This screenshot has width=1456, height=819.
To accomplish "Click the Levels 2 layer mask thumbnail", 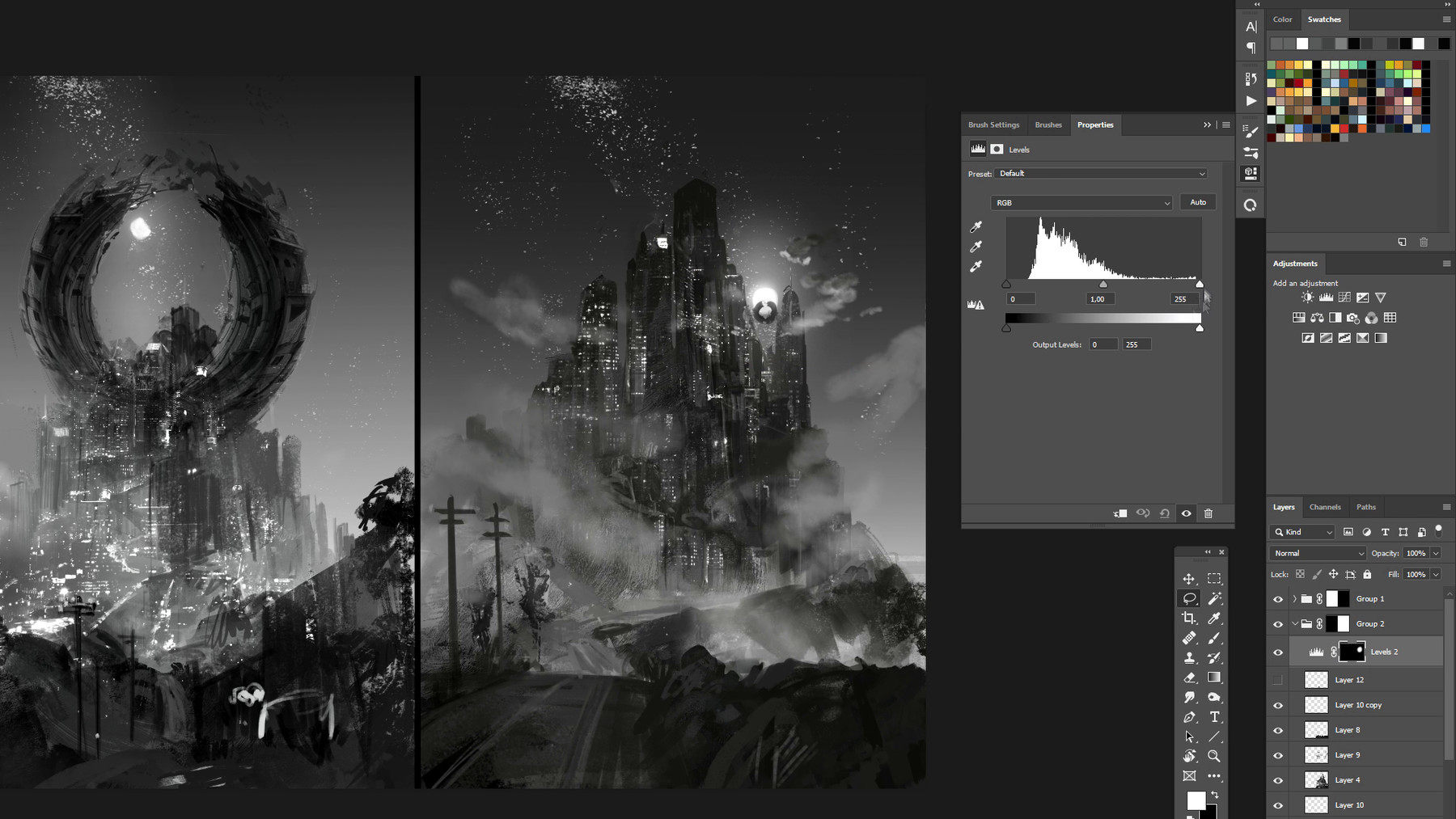I will pyautogui.click(x=1352, y=652).
